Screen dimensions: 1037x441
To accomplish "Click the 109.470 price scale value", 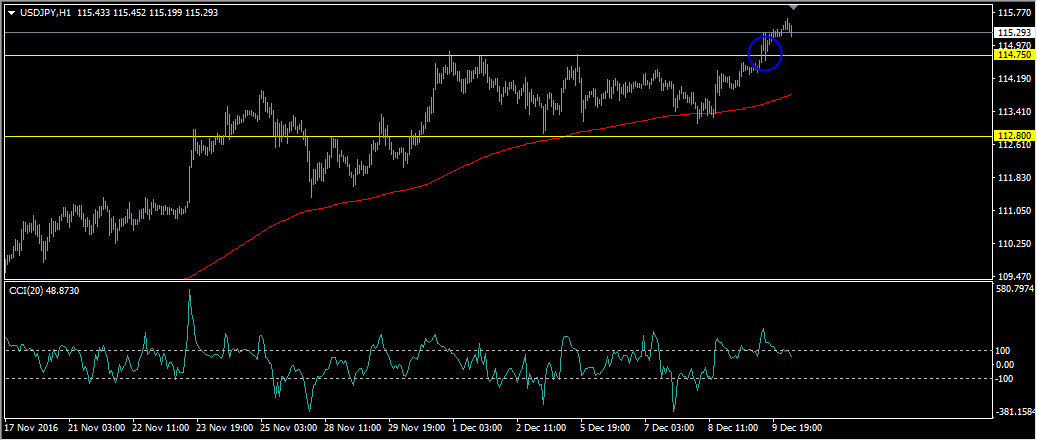I will click(1014, 277).
